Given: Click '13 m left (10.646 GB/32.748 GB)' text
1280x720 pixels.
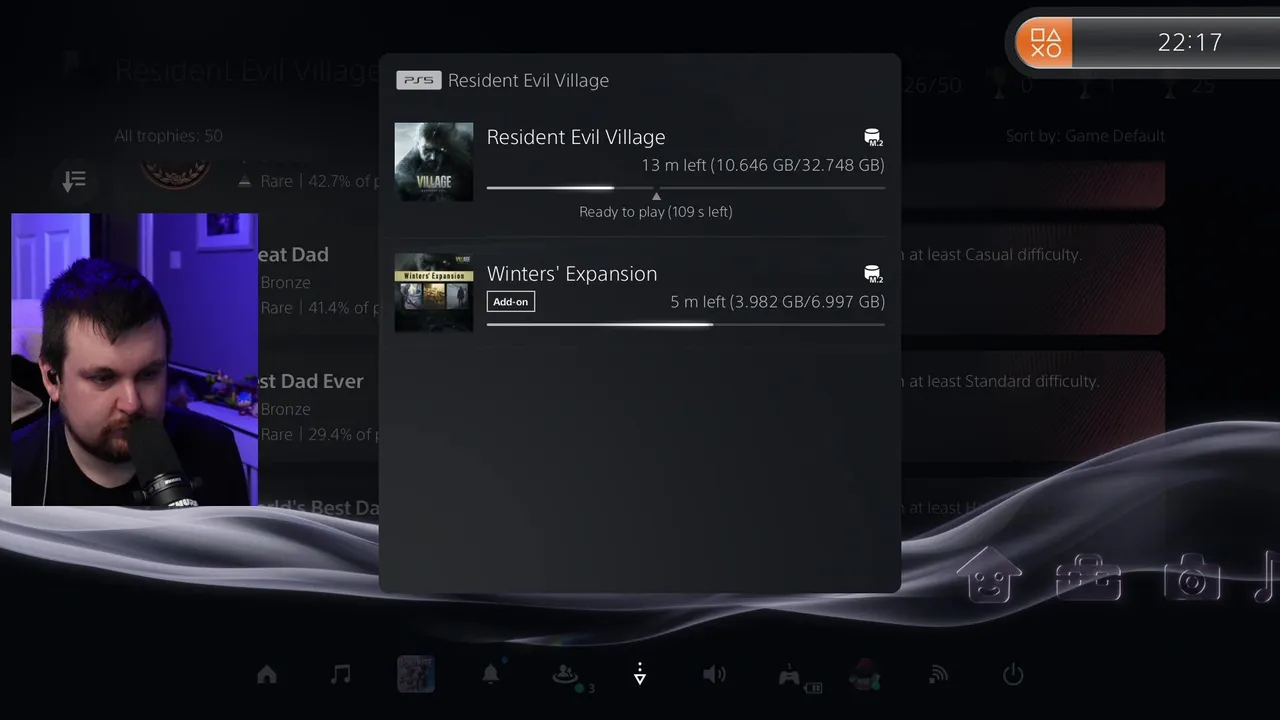Looking at the screenshot, I should [x=763, y=165].
